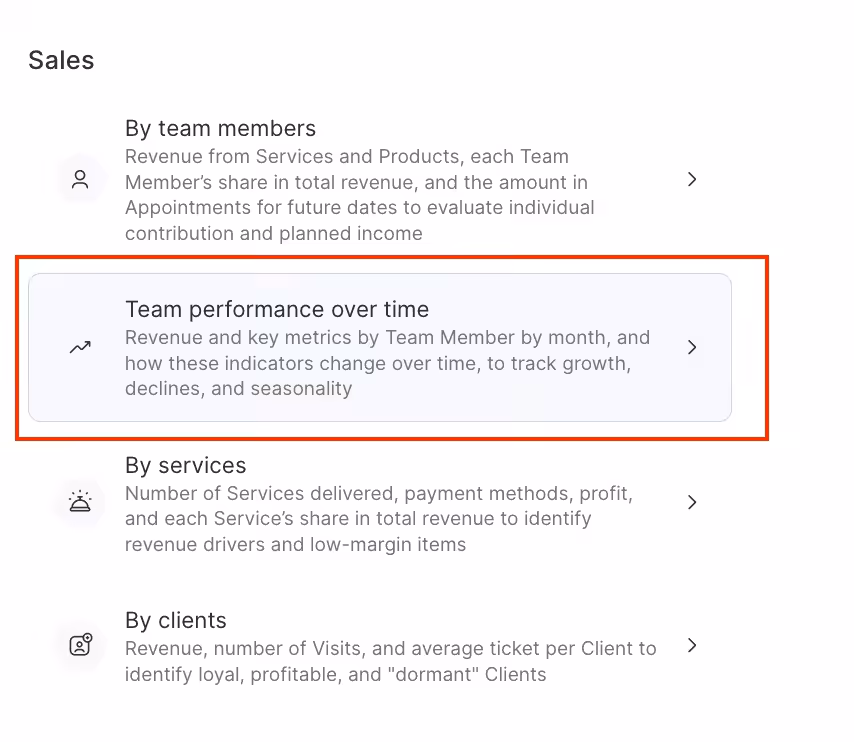Click the right chevron next to By clients
The width and height of the screenshot is (854, 742).
pyautogui.click(x=692, y=645)
